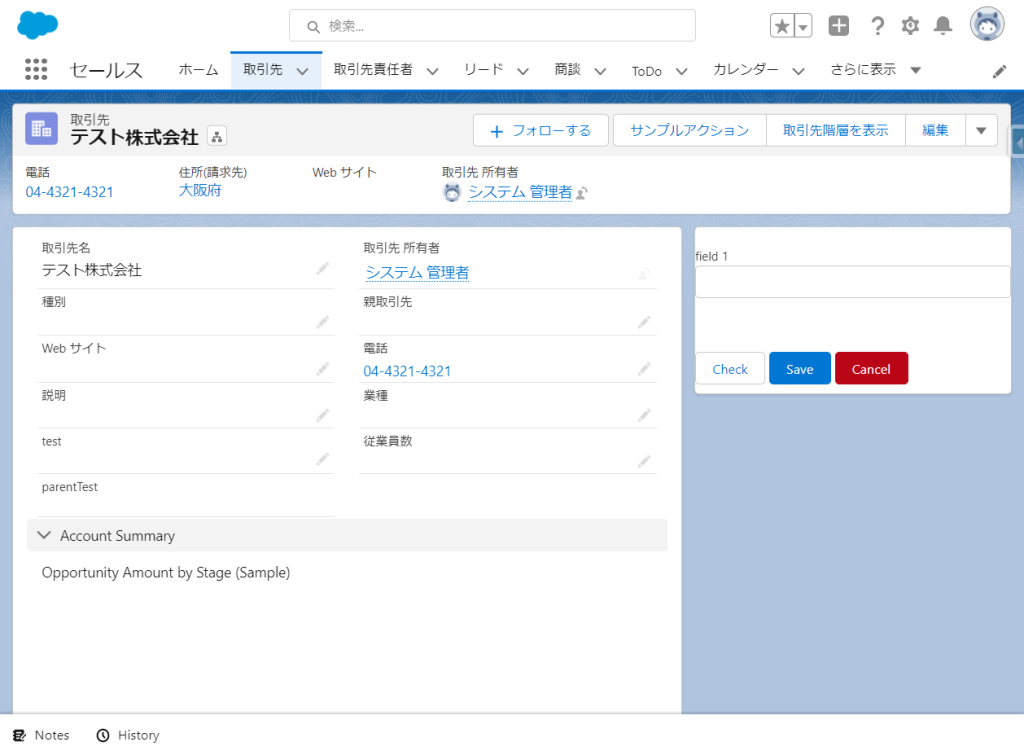
Task: Open the カレンダー tab dropdown chevron
Action: (798, 71)
